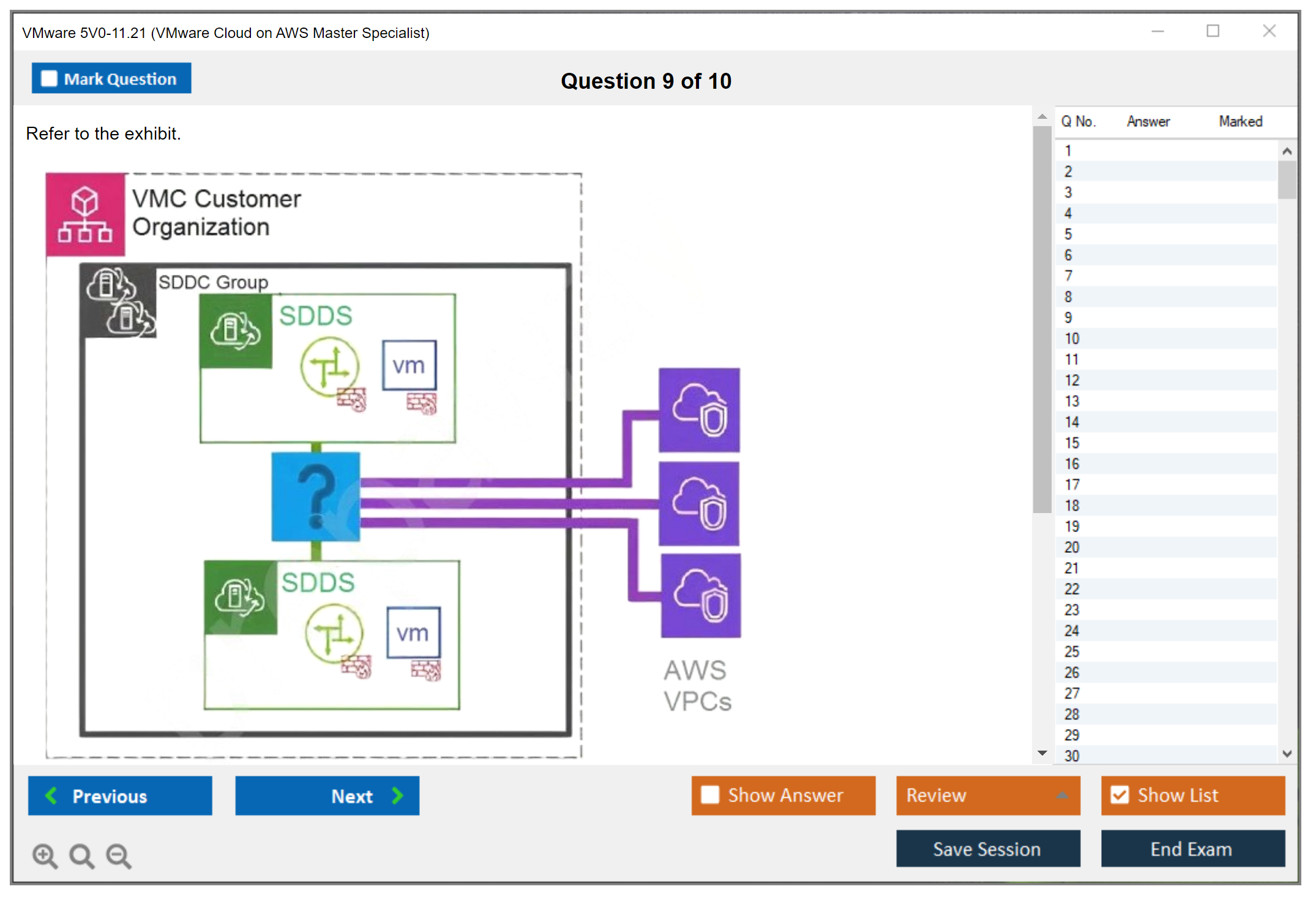Viewport: 1316px width, 900px height.
Task: Click the exhibit pane's scroll down arrow
Action: (x=1042, y=753)
